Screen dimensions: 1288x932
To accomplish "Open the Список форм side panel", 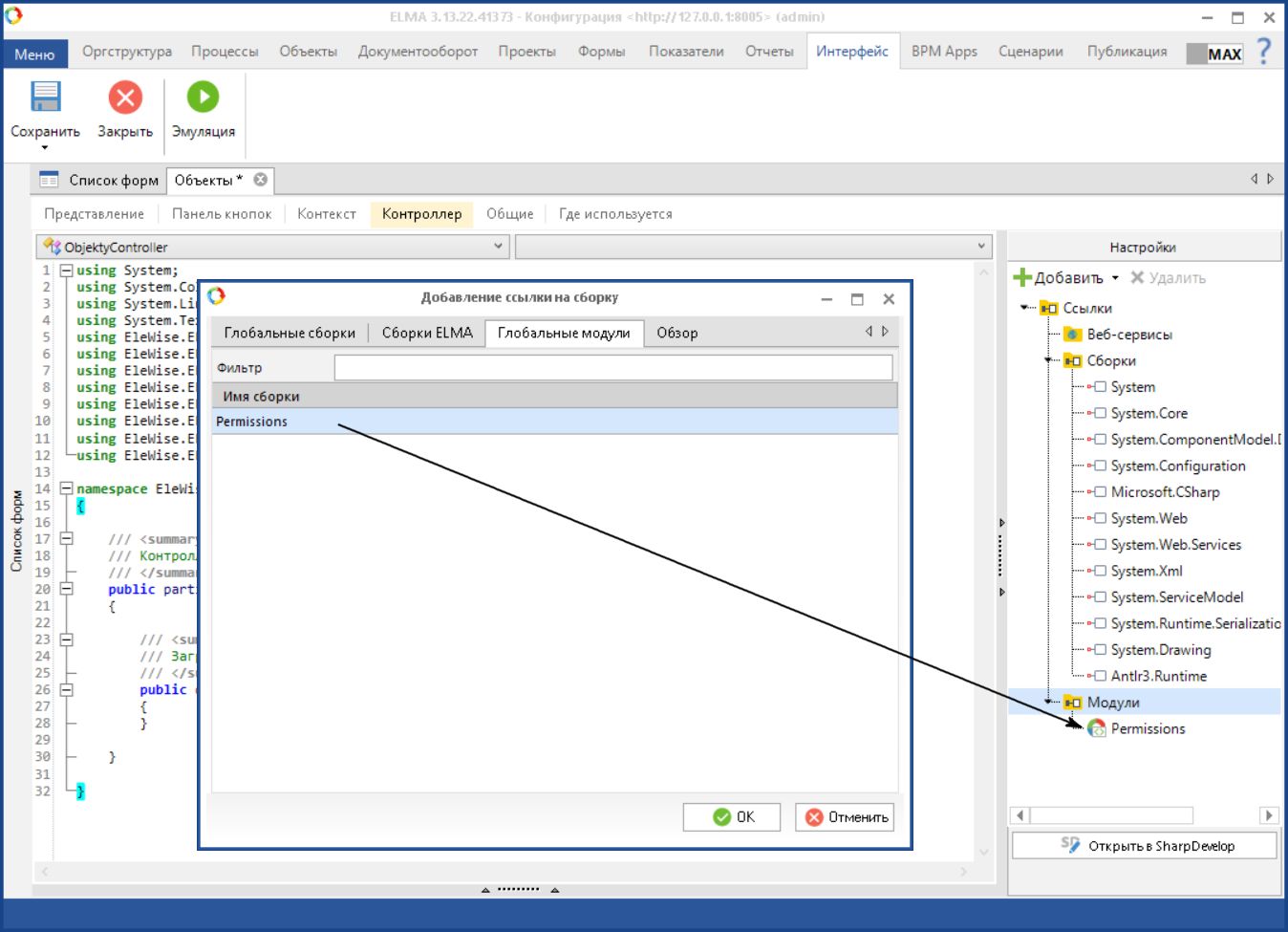I will [16, 531].
